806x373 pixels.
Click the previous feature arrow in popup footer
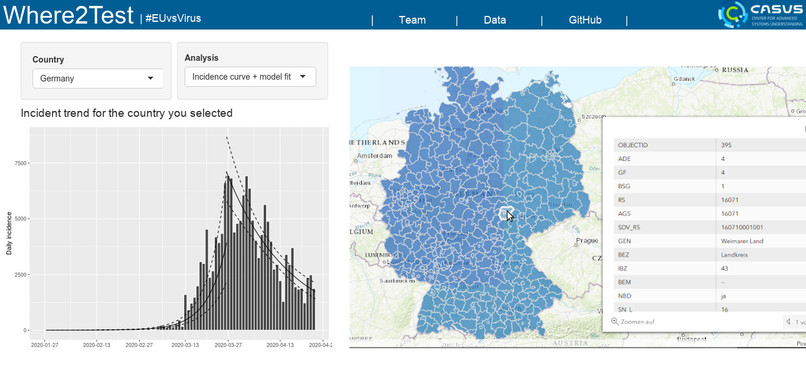coord(788,322)
